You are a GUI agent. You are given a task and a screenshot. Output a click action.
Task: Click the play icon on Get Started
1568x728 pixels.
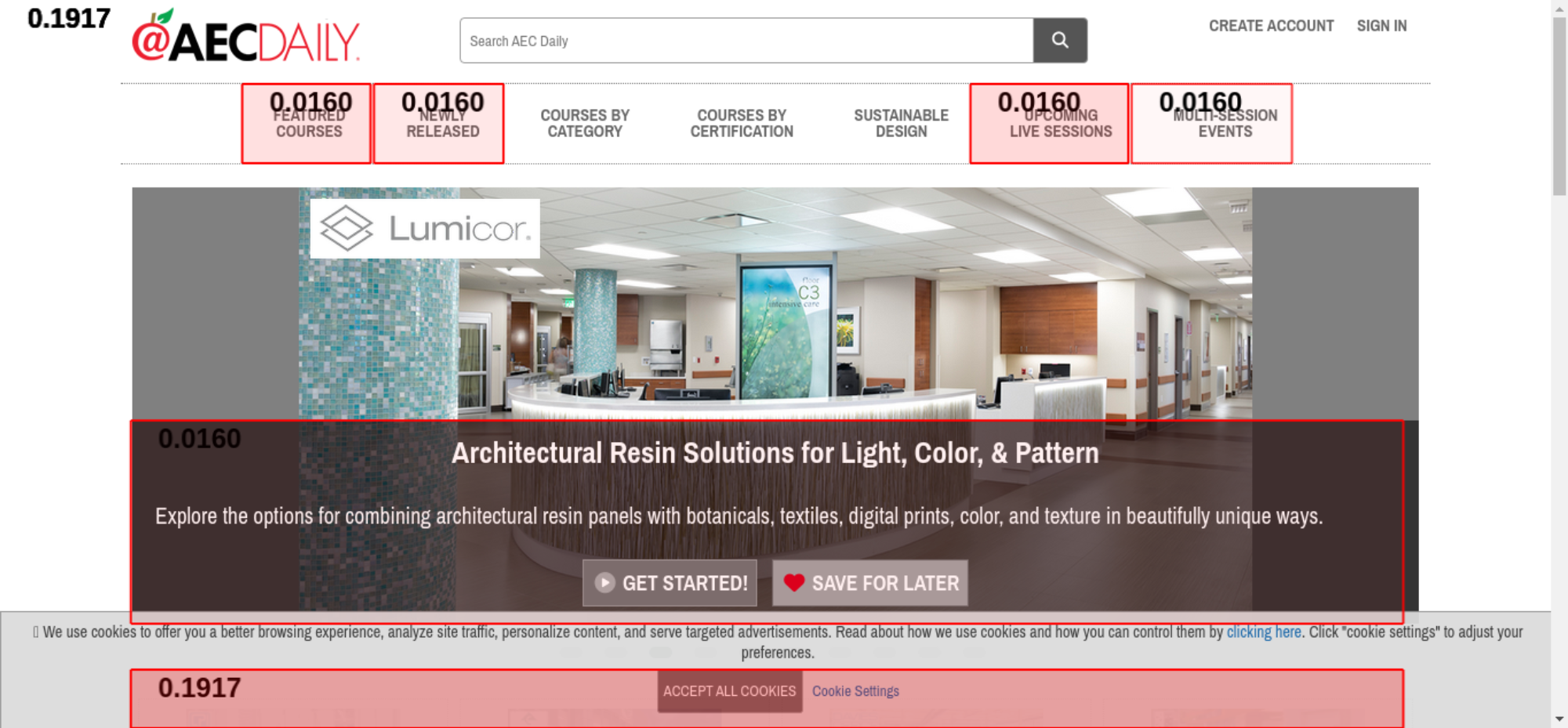click(604, 583)
